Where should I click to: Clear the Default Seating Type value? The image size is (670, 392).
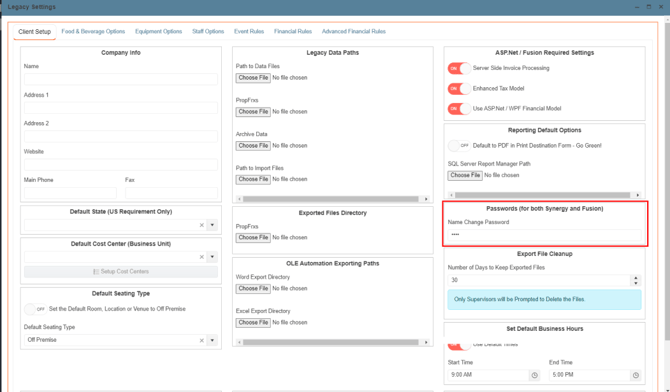pos(202,340)
